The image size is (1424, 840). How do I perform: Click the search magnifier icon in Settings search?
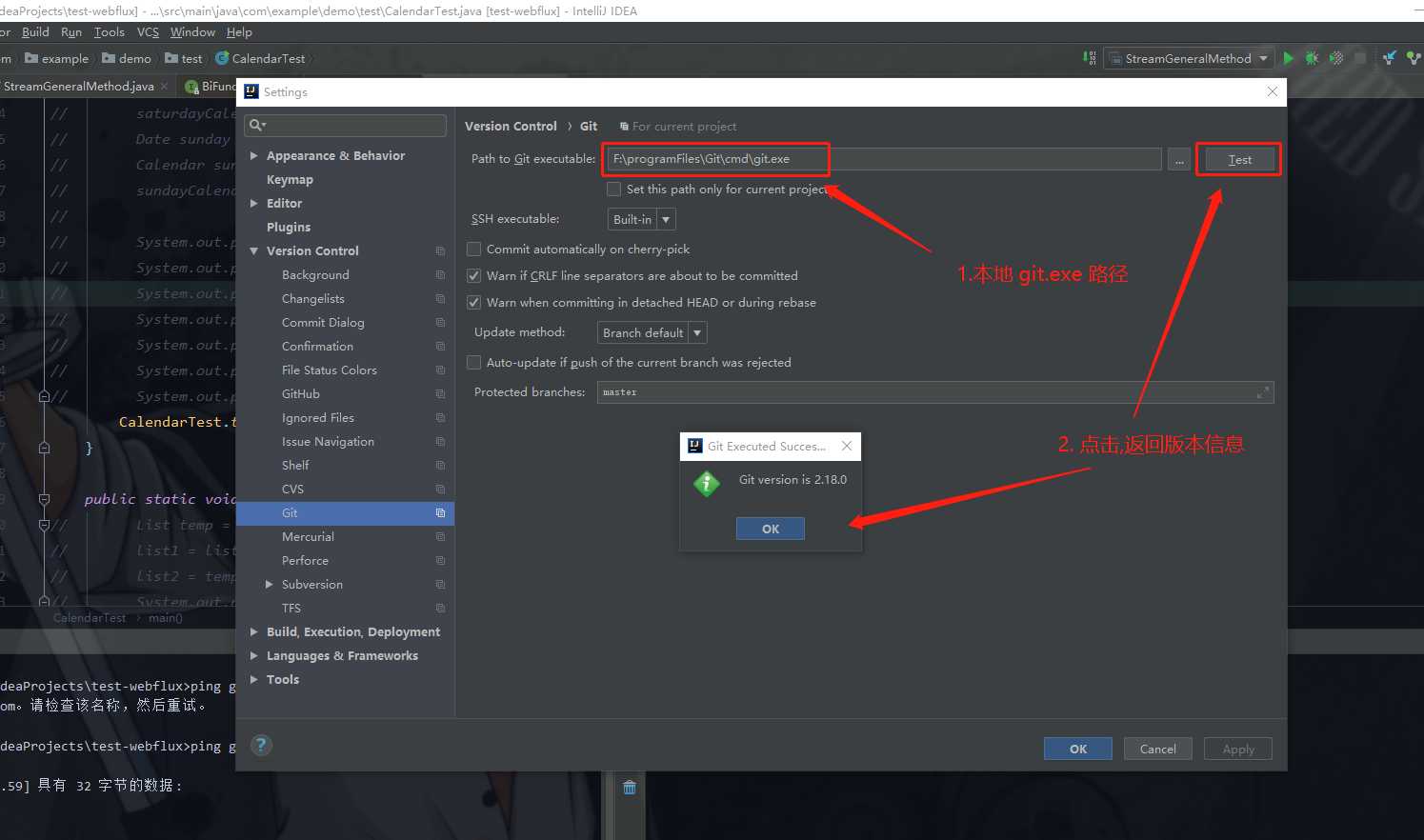[256, 125]
